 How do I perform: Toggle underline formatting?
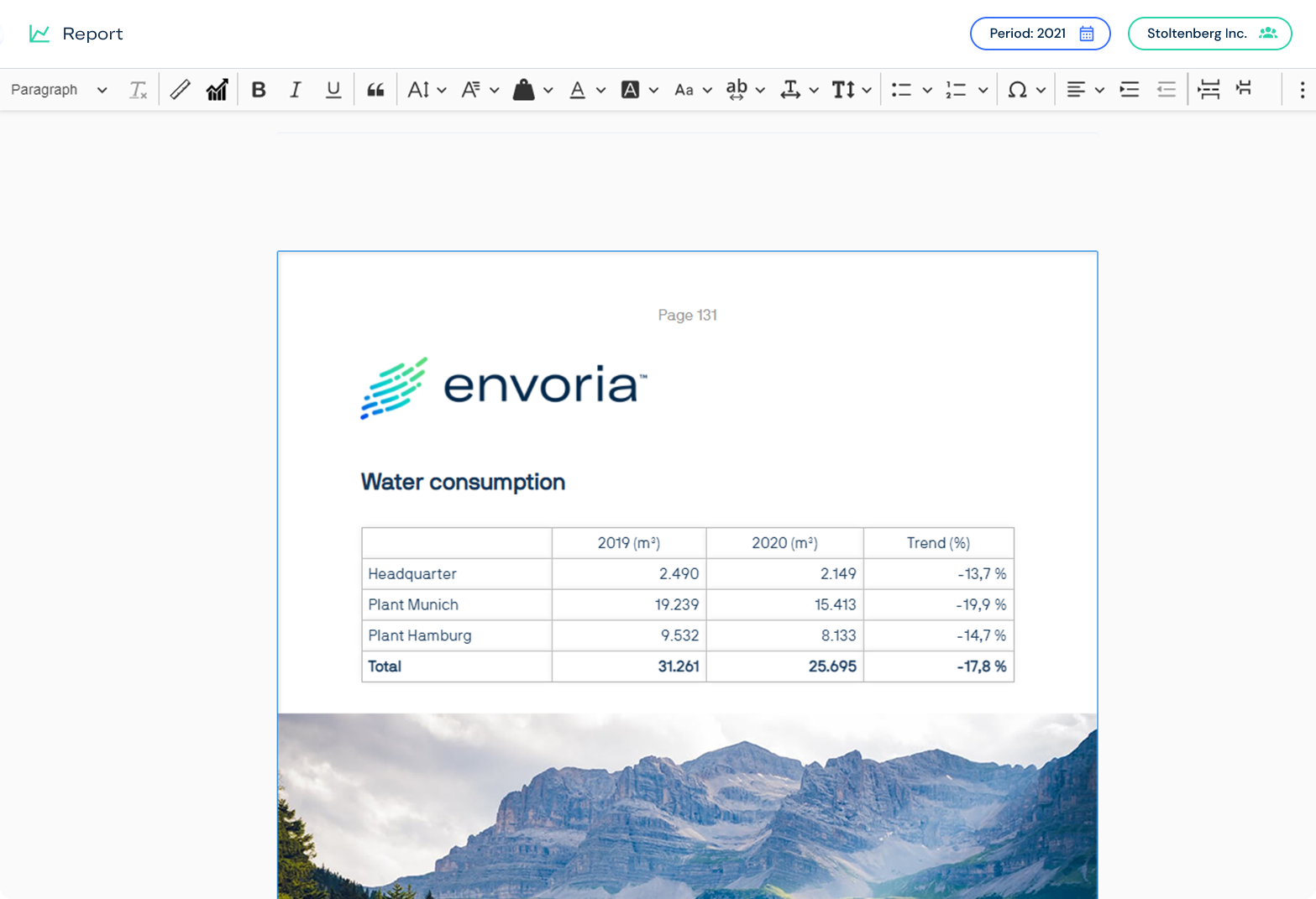(x=333, y=89)
